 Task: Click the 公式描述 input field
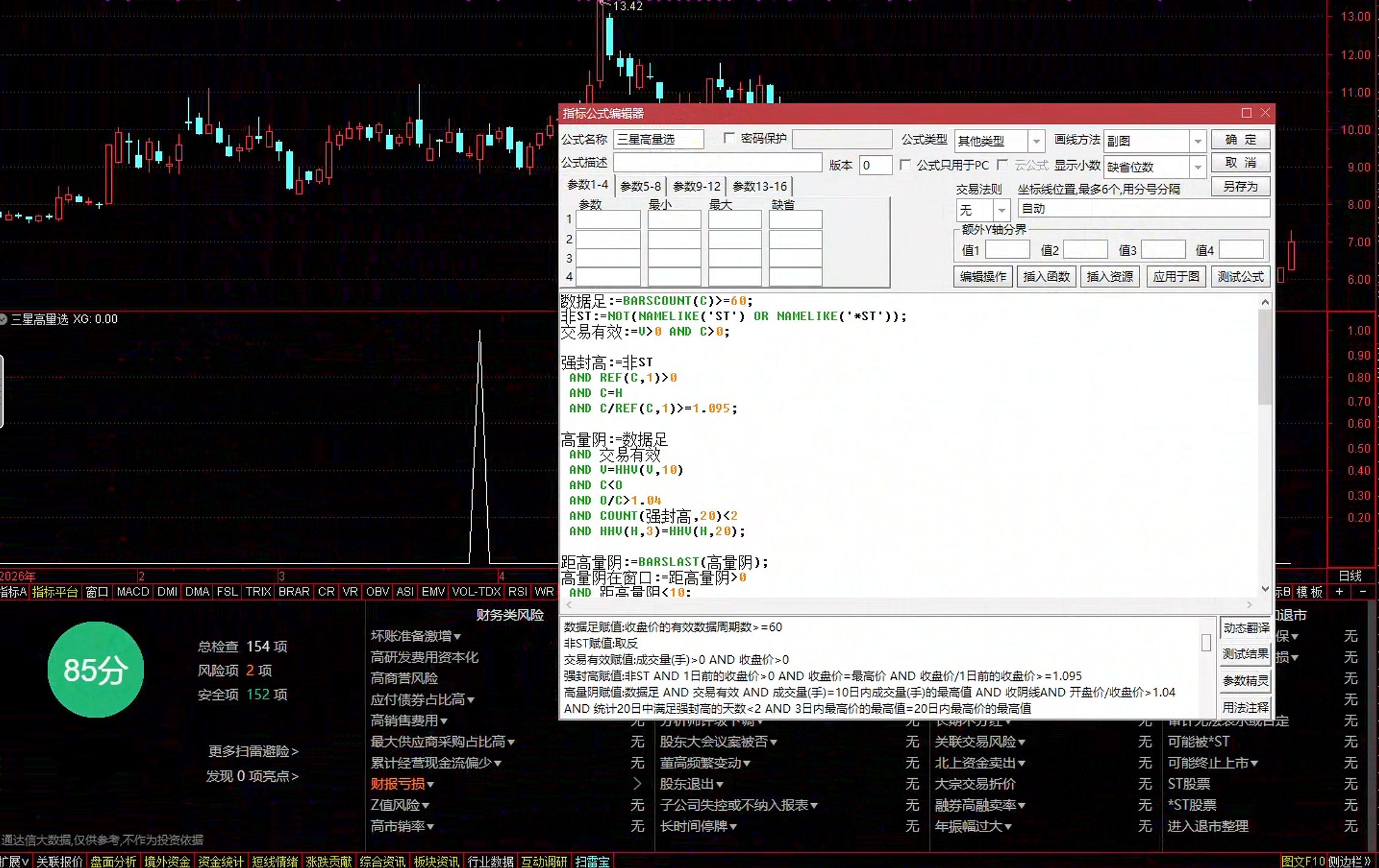[x=718, y=163]
